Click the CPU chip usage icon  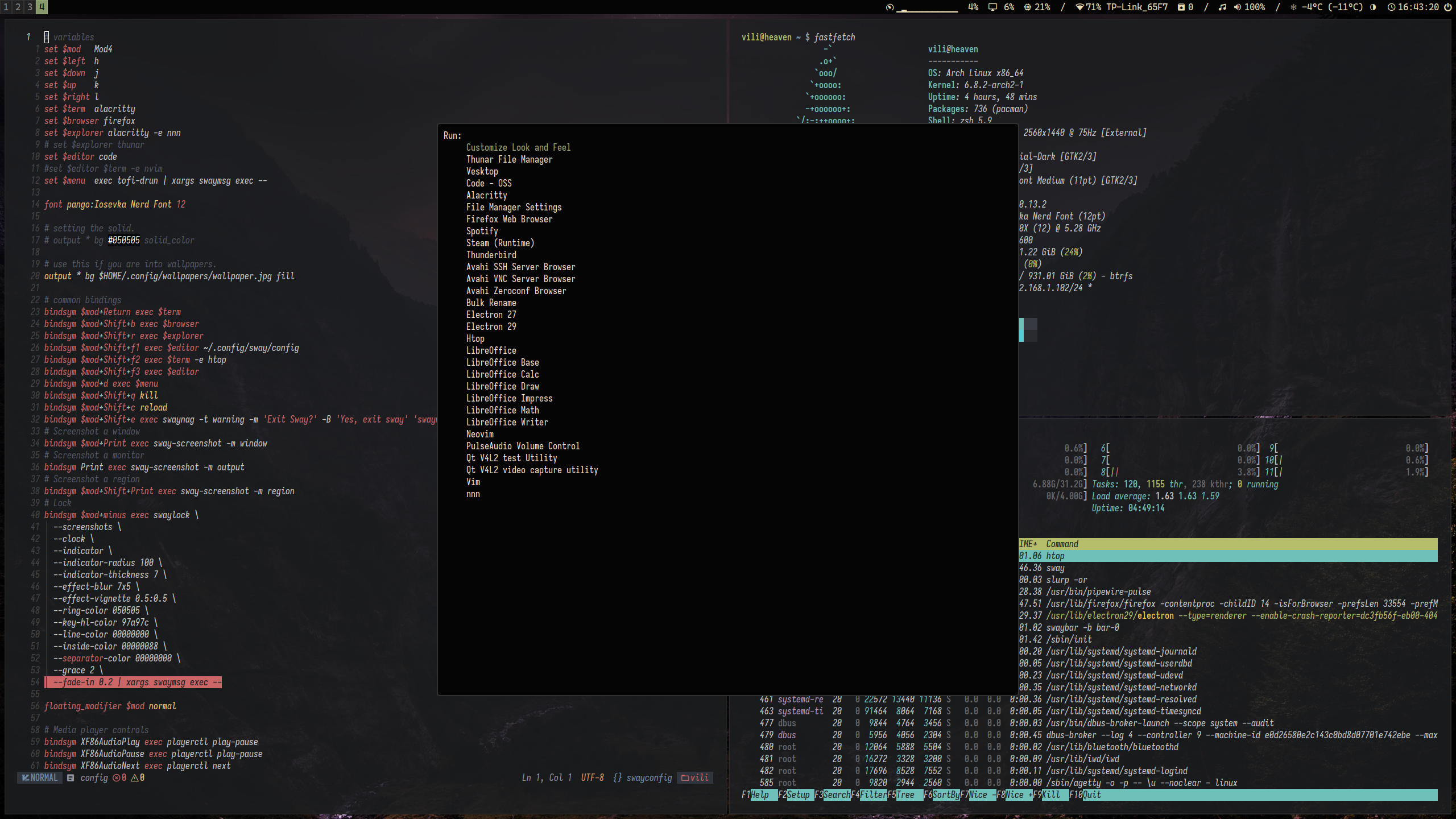click(1028, 7)
